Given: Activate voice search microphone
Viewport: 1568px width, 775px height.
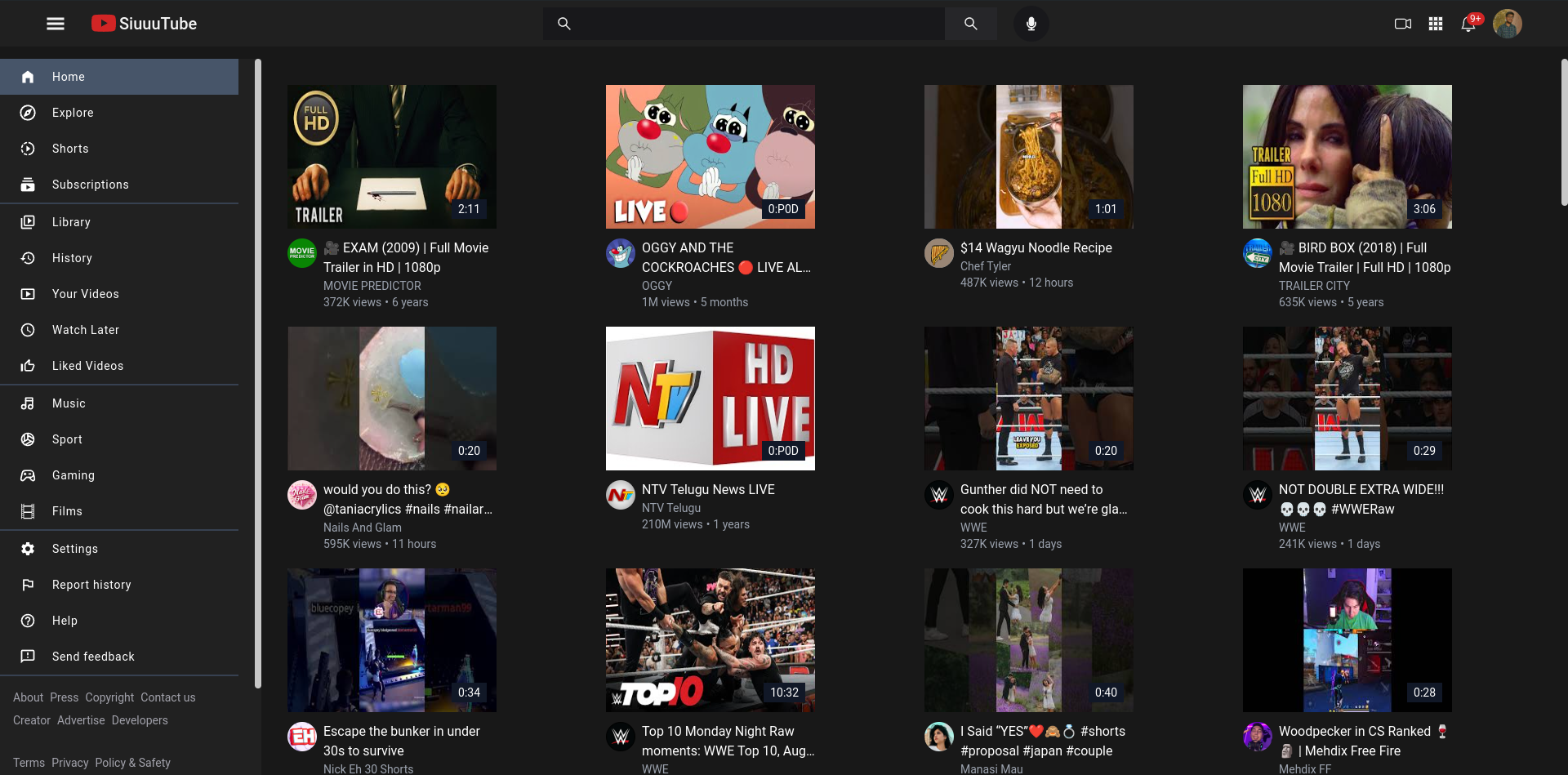Looking at the screenshot, I should (1031, 24).
